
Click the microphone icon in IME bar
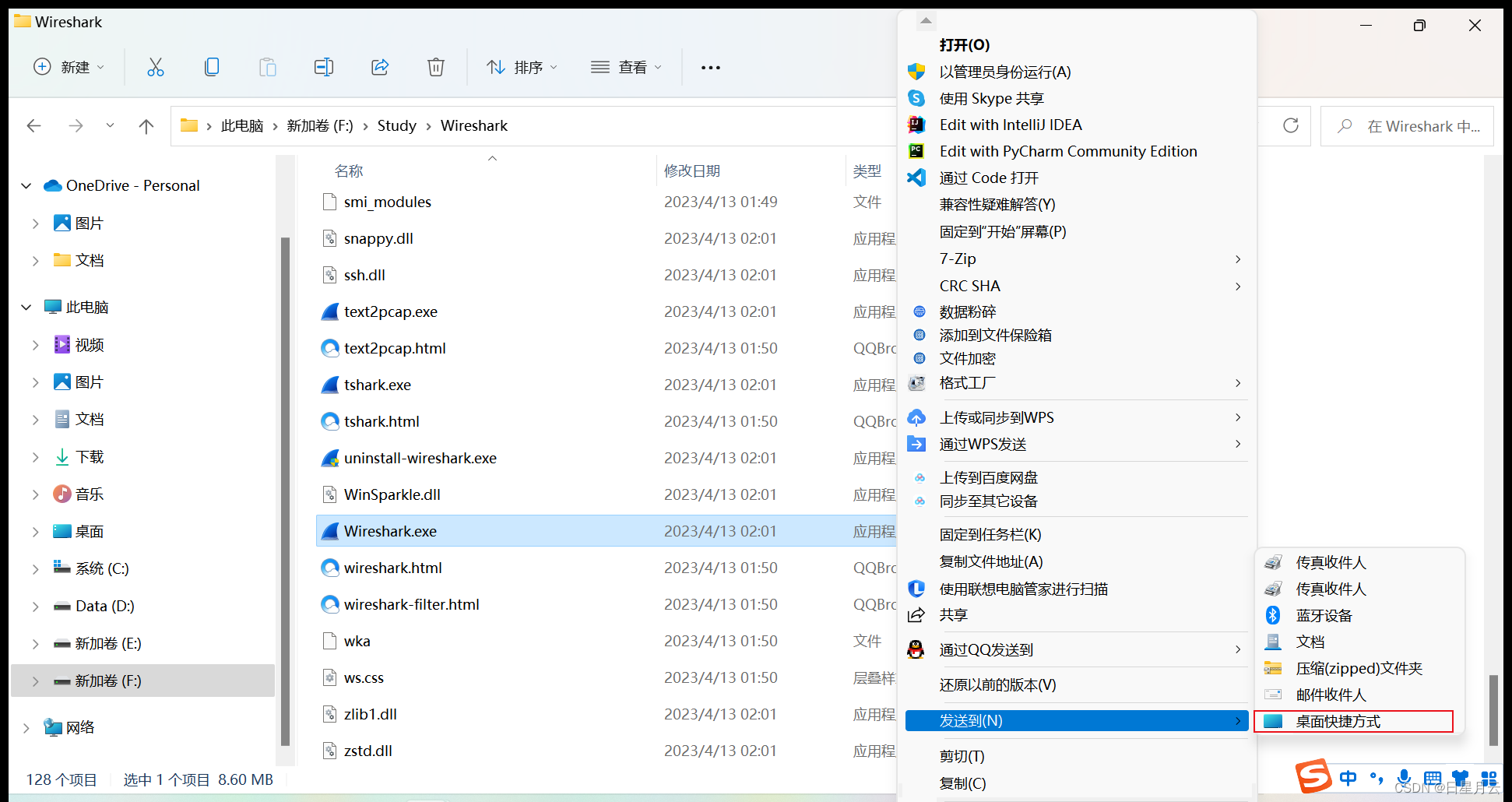pos(1405,777)
